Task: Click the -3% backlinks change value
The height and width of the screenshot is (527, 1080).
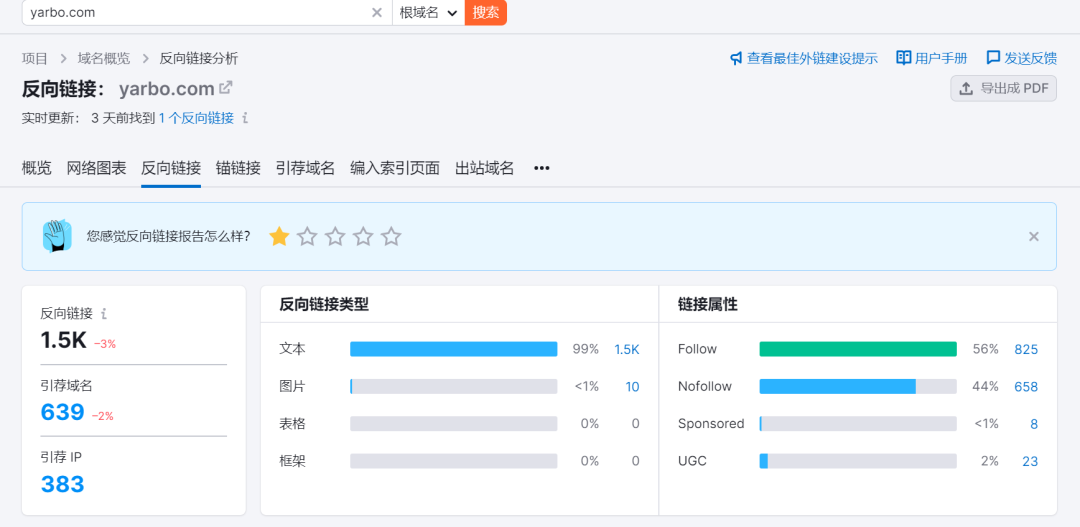Action: pyautogui.click(x=105, y=343)
